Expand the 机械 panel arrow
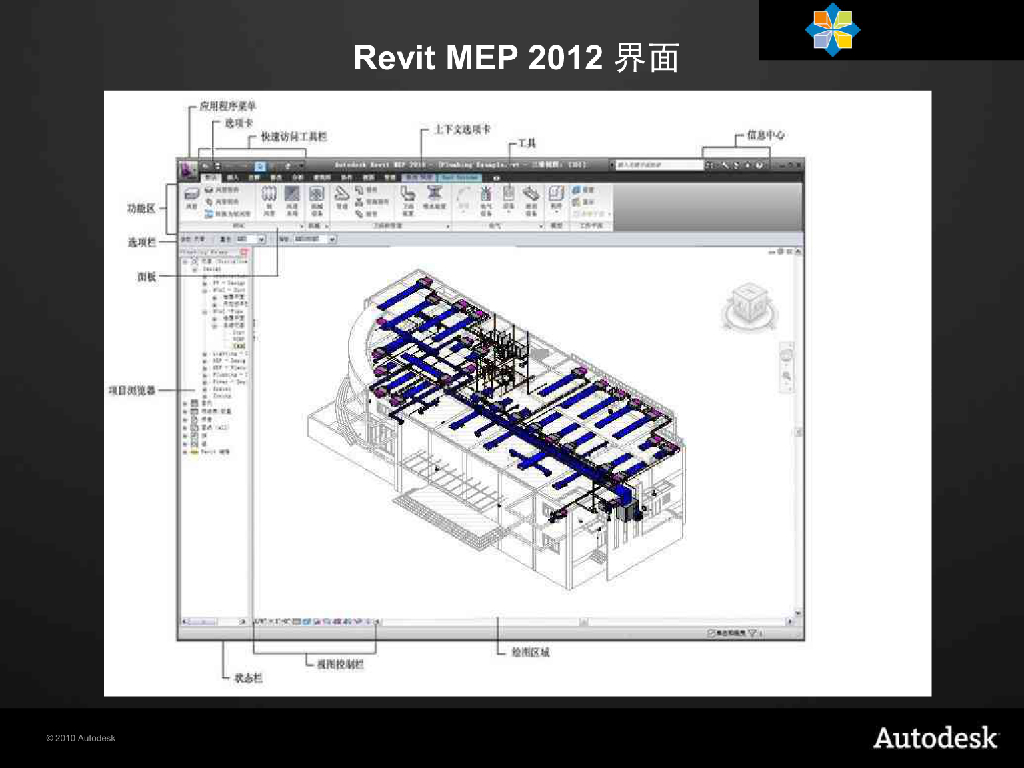Image resolution: width=1024 pixels, height=768 pixels. 327,226
